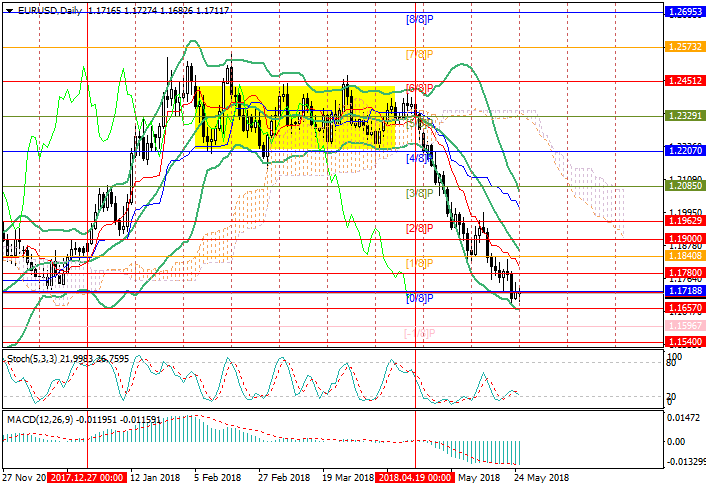Click the [0/8]P level label

click(418, 299)
